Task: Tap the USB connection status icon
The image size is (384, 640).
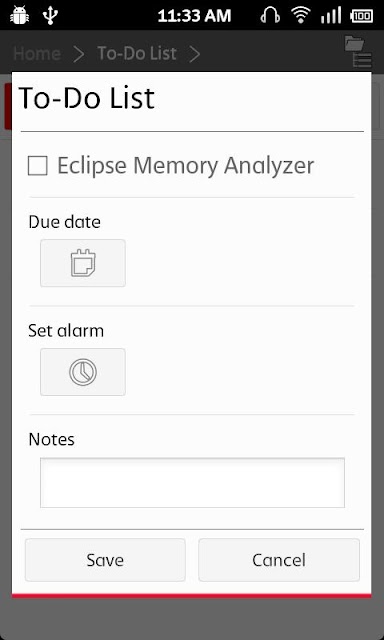Action: pyautogui.click(x=50, y=15)
